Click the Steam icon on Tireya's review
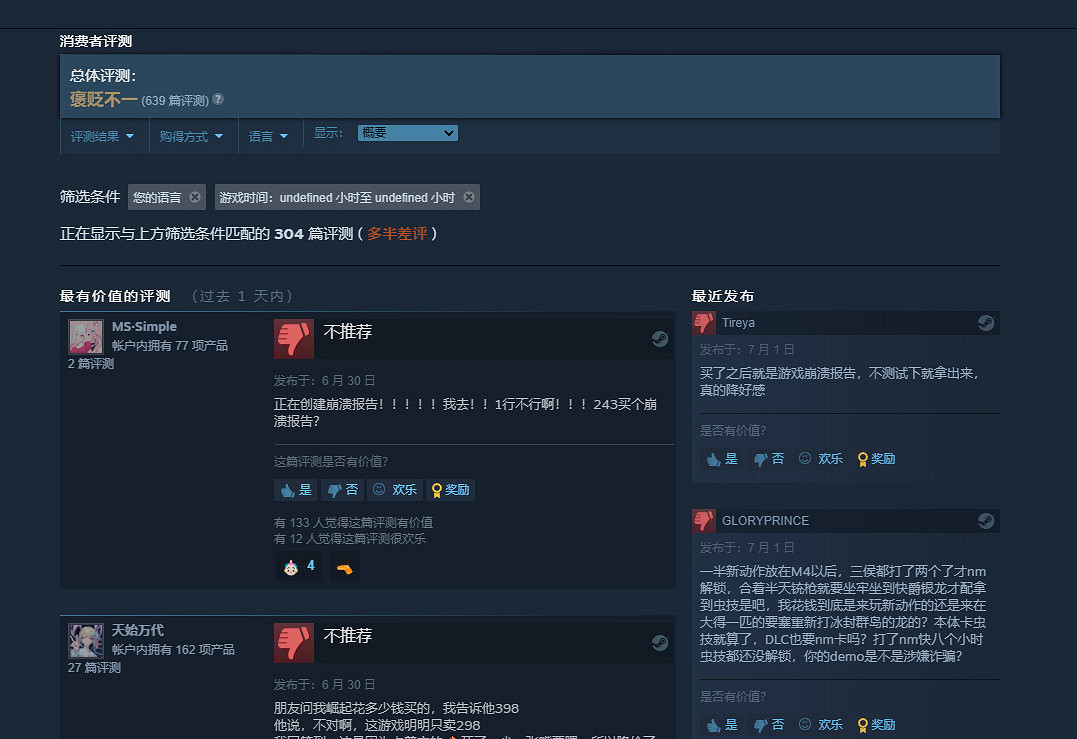The width and height of the screenshot is (1077, 739). (986, 322)
